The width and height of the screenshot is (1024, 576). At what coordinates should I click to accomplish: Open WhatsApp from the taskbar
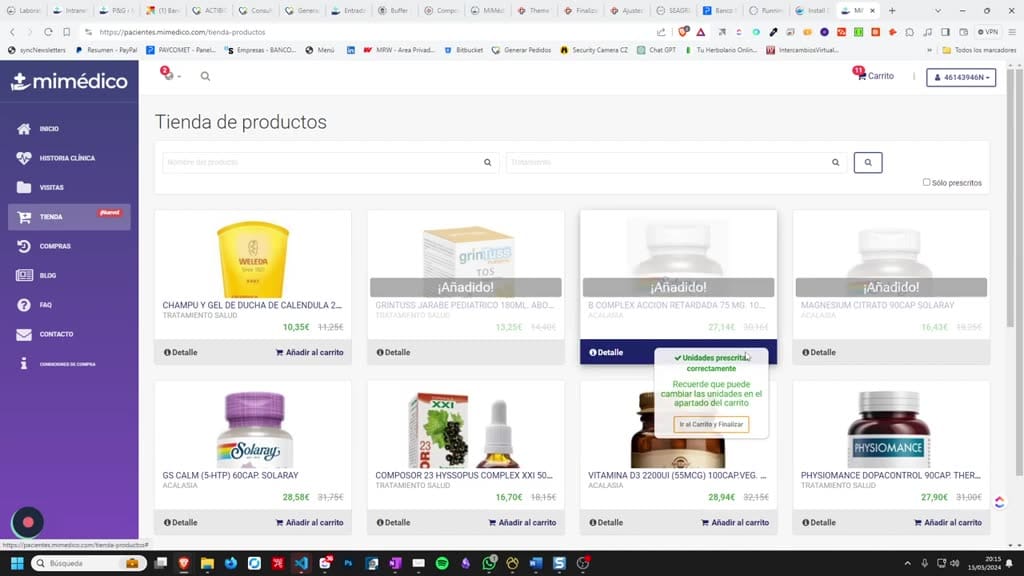click(488, 563)
